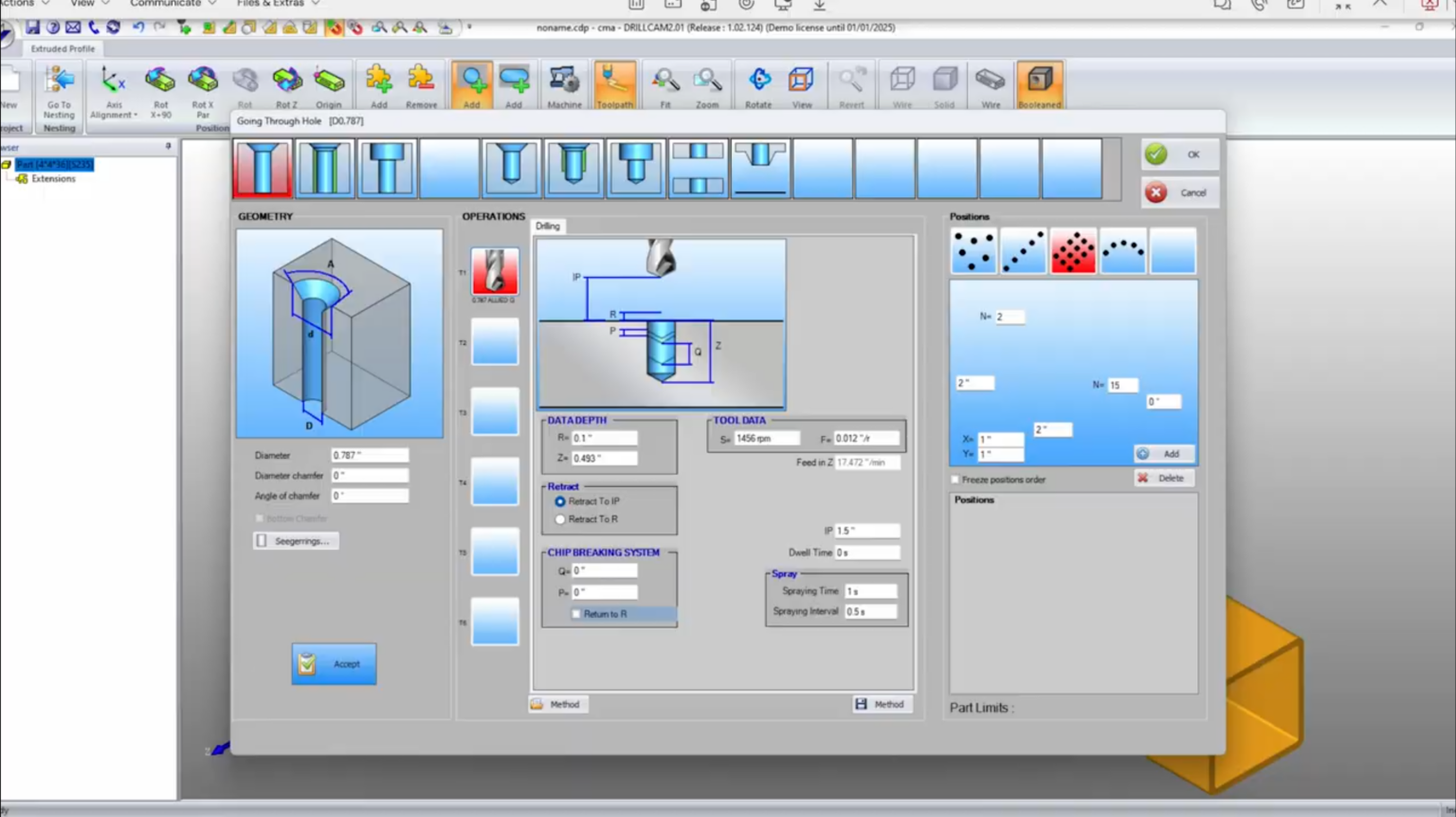The height and width of the screenshot is (817, 1456).
Task: Click the Rotate view icon
Action: [758, 86]
